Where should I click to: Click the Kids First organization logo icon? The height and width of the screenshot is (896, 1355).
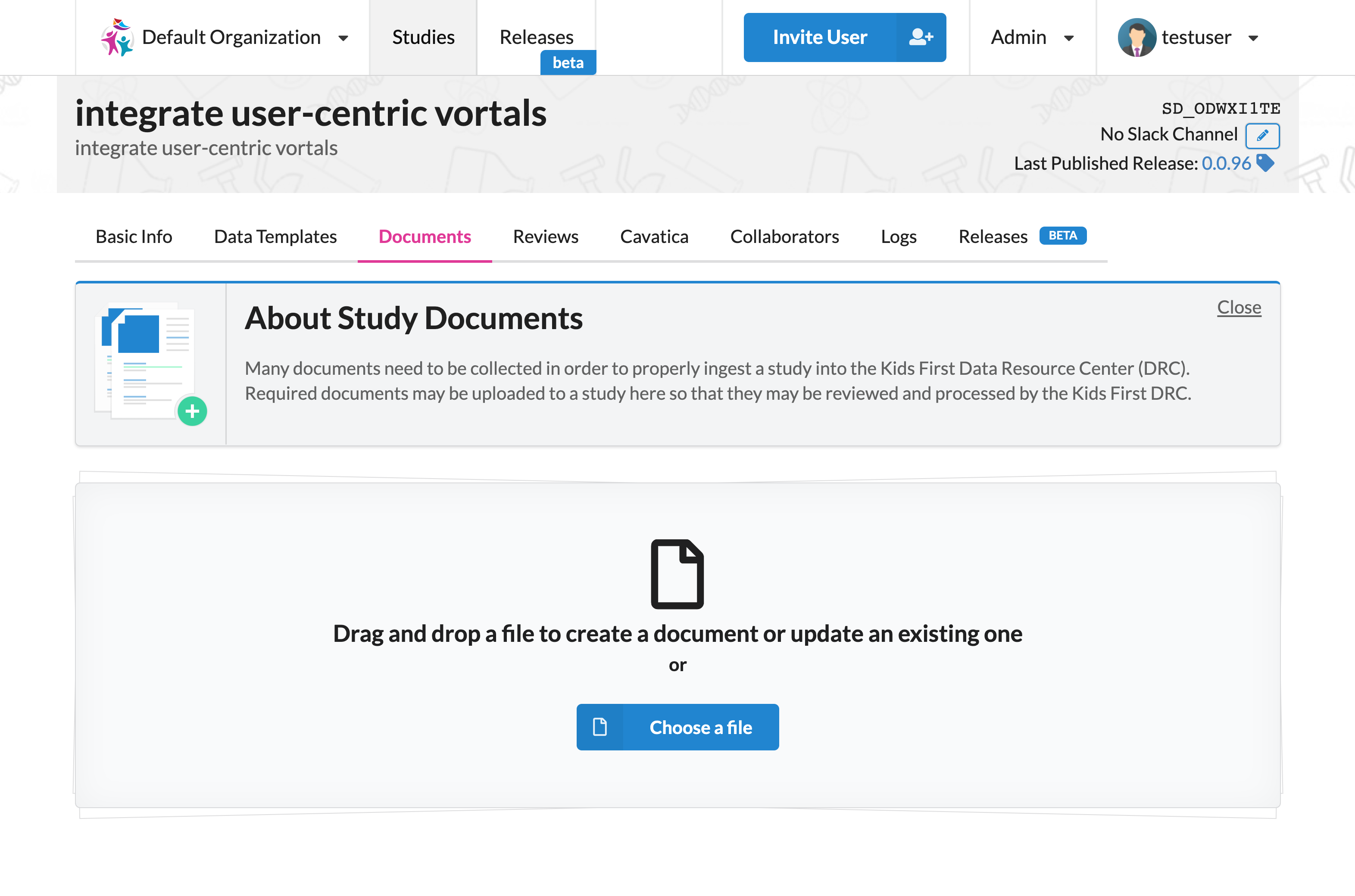117,38
